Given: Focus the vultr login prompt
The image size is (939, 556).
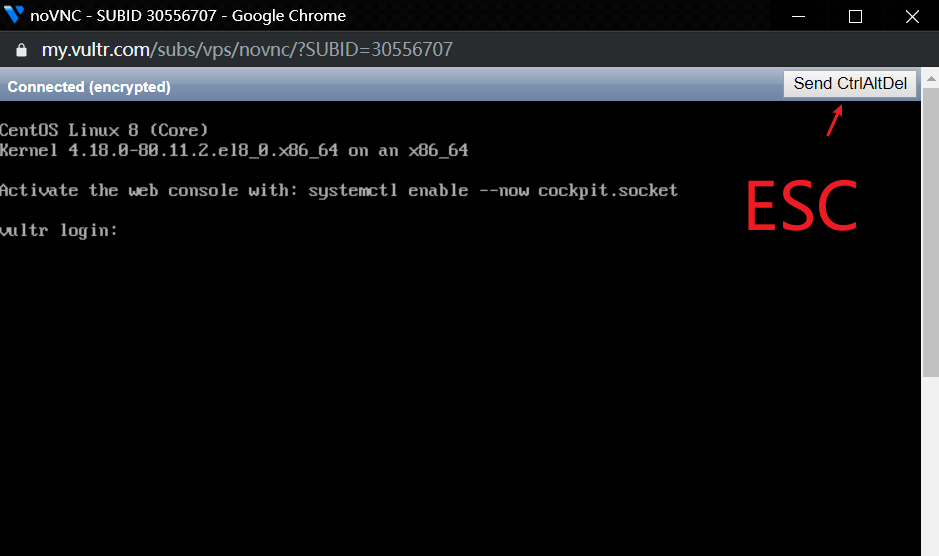Looking at the screenshot, I should point(60,231).
